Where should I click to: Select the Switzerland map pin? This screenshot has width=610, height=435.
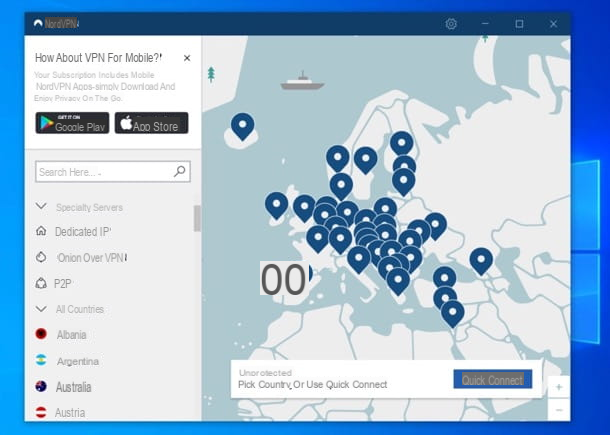340,241
